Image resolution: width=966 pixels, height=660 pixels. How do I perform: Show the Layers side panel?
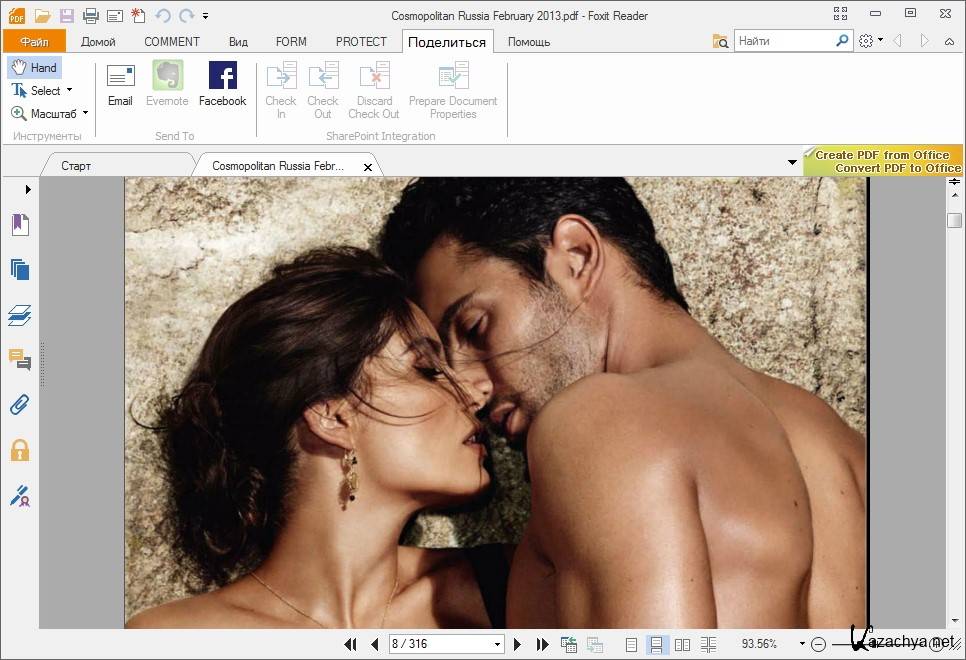[20, 316]
